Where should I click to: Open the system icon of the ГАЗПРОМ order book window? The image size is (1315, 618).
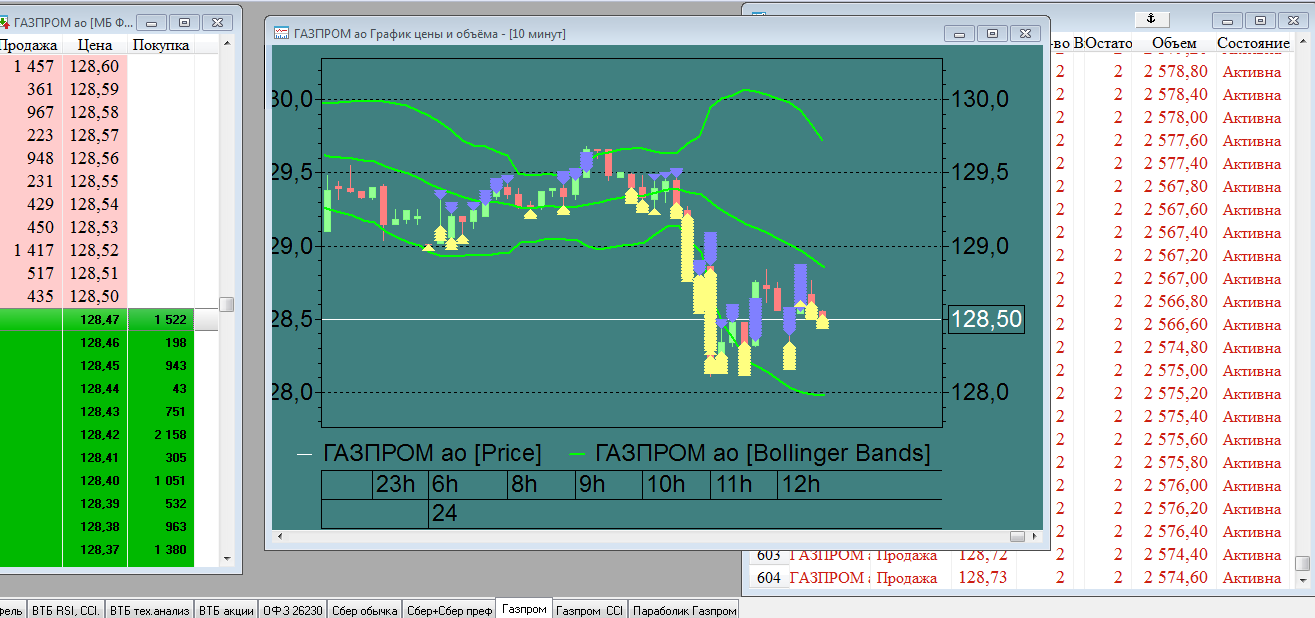[x=4, y=21]
